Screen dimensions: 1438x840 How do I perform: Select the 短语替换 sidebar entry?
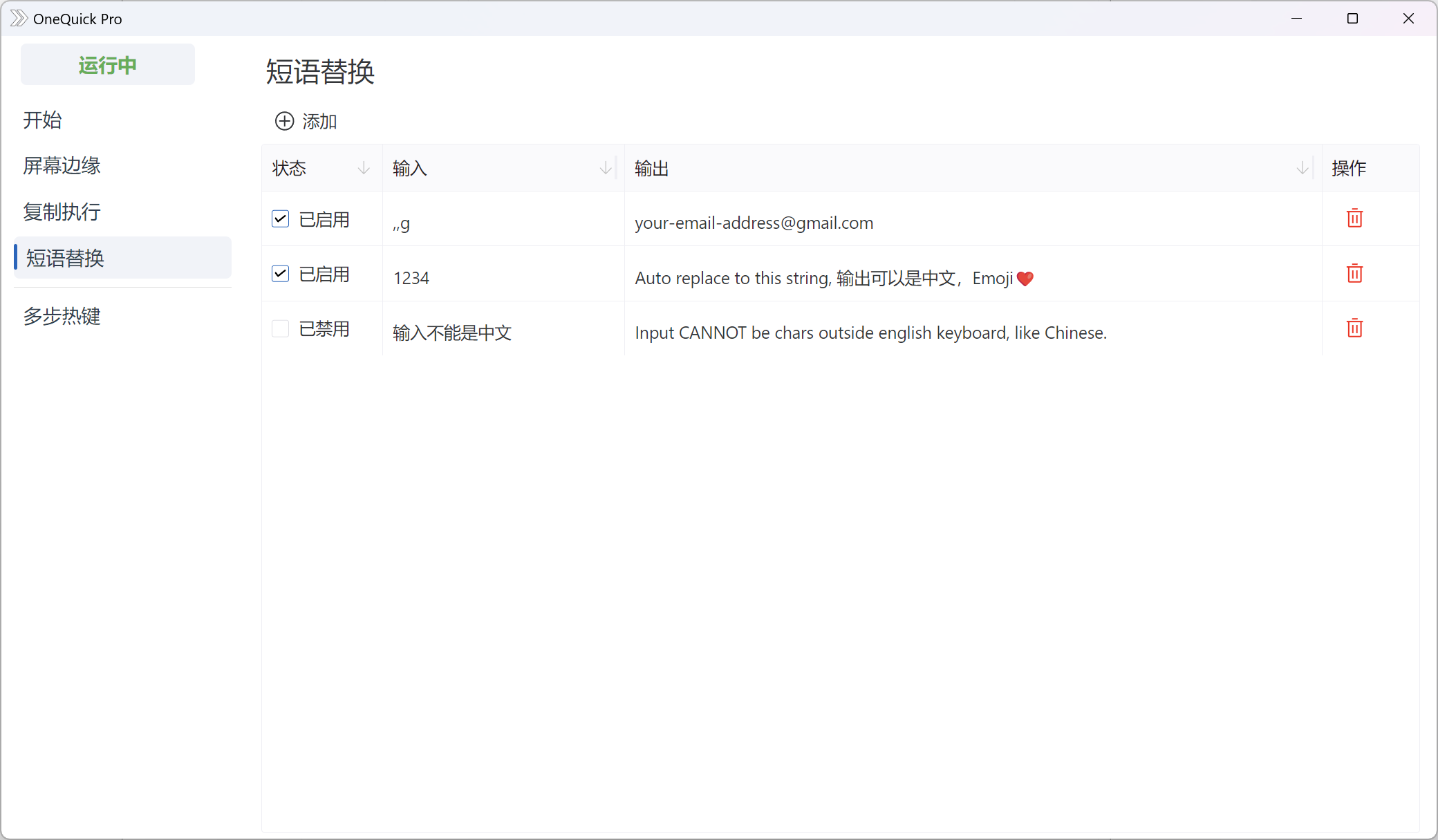[x=65, y=258]
